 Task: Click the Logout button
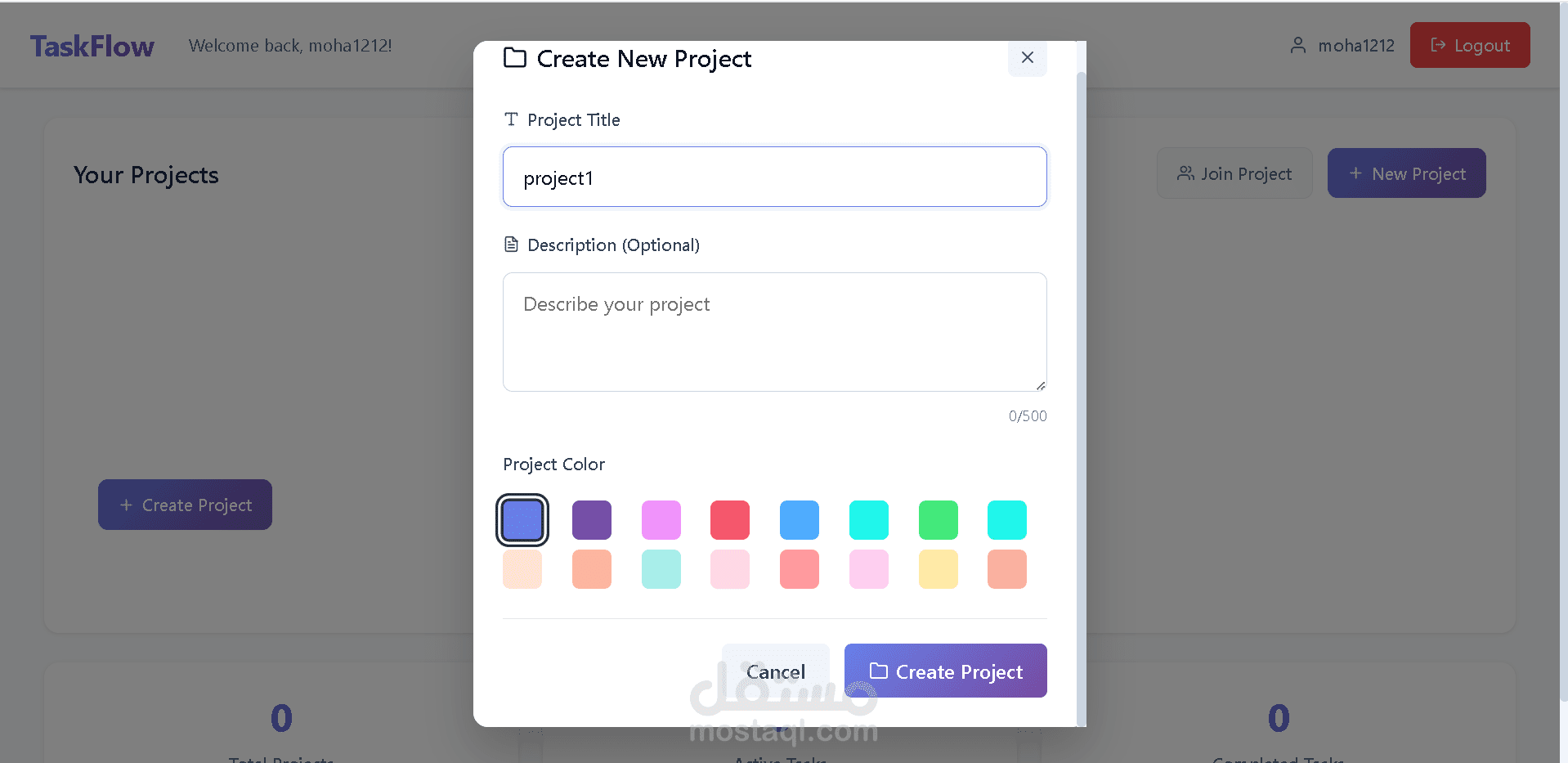coord(1469,45)
